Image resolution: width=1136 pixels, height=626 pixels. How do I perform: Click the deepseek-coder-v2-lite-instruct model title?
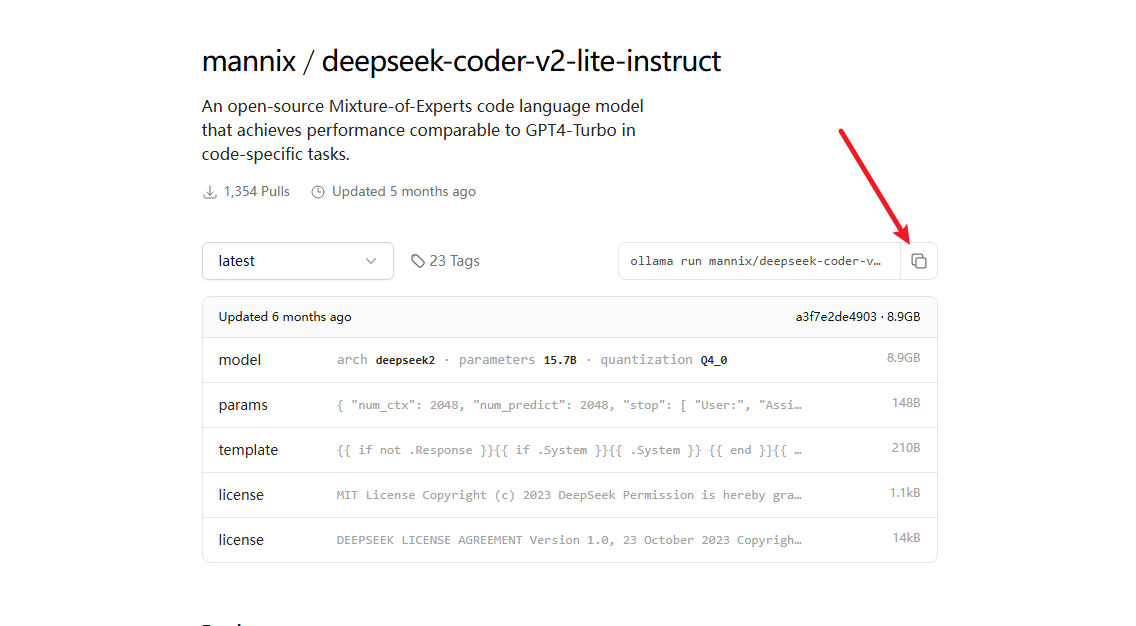521,61
